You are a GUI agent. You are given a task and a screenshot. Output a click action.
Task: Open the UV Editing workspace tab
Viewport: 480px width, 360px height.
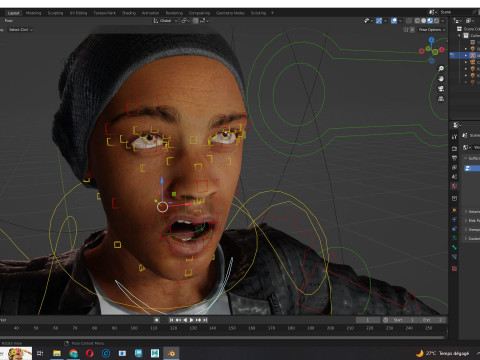(78, 13)
